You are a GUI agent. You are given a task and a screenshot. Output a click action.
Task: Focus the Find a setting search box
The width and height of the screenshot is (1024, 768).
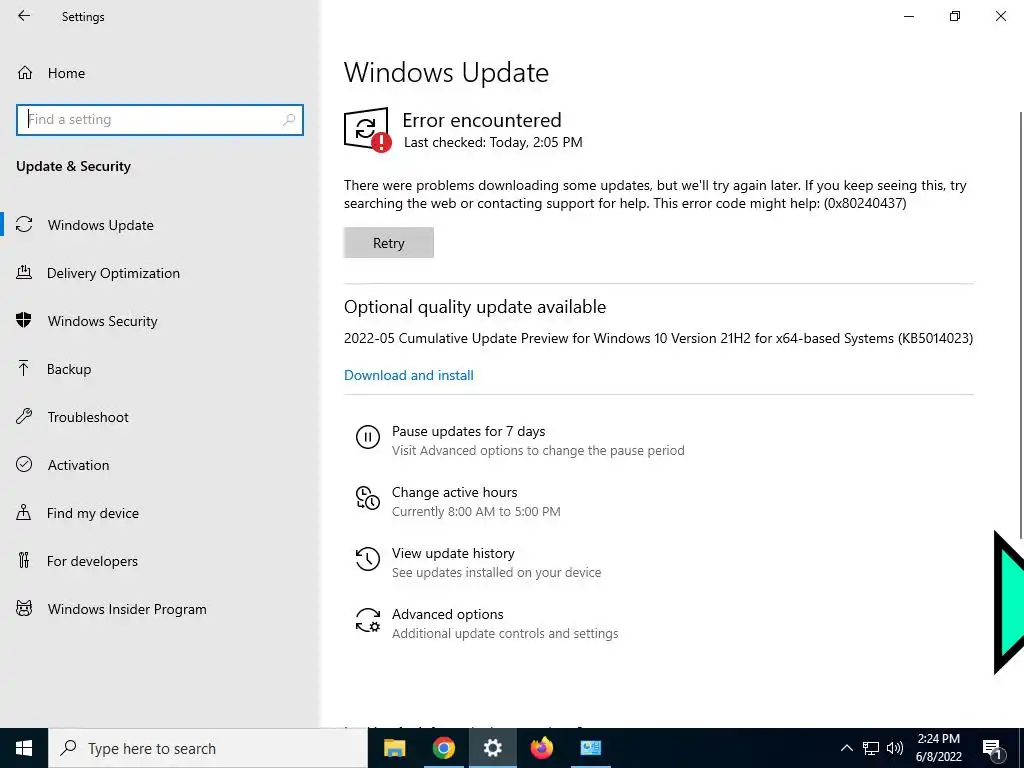click(160, 120)
